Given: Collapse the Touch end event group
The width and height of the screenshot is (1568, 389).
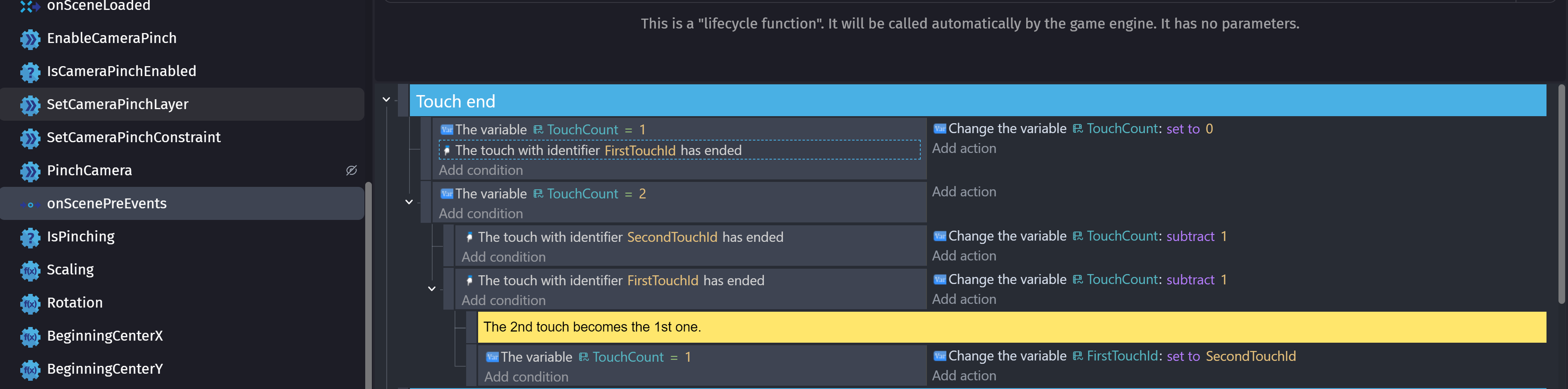Looking at the screenshot, I should pos(386,100).
